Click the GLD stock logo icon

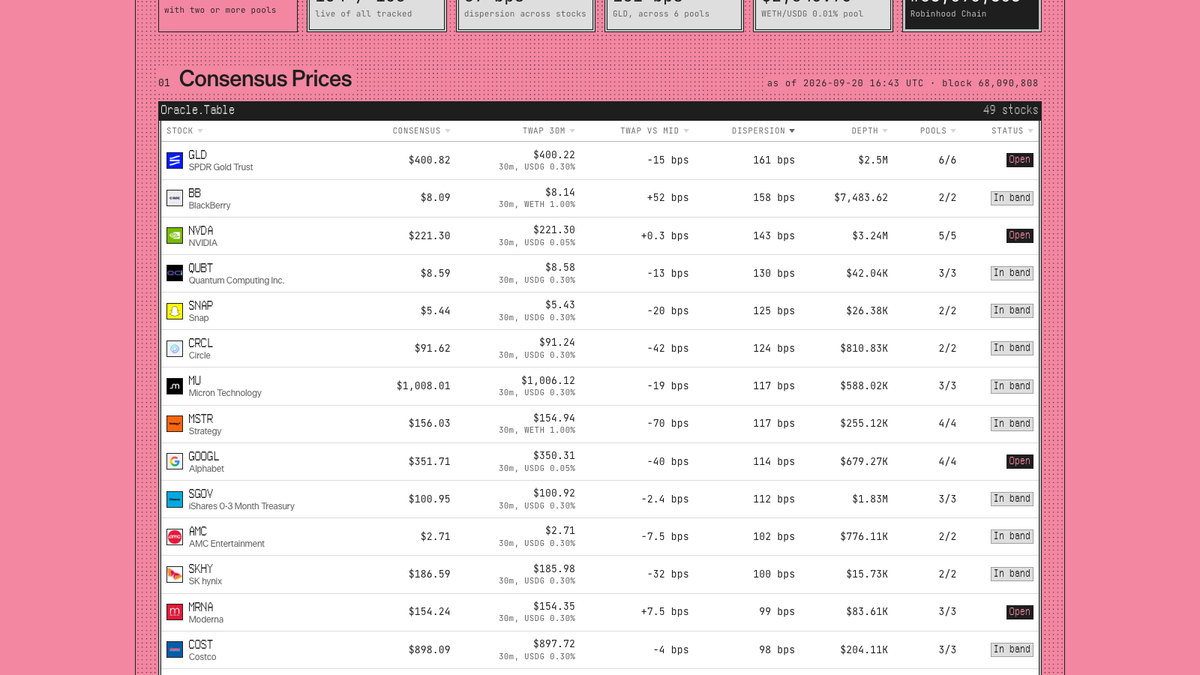click(175, 160)
